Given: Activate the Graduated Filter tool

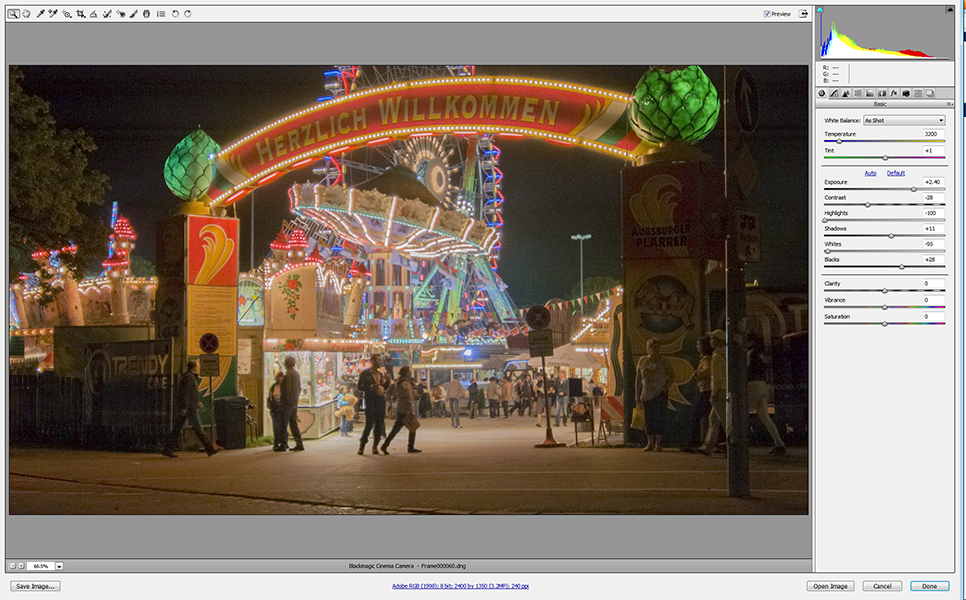Looking at the screenshot, I should click(x=147, y=14).
